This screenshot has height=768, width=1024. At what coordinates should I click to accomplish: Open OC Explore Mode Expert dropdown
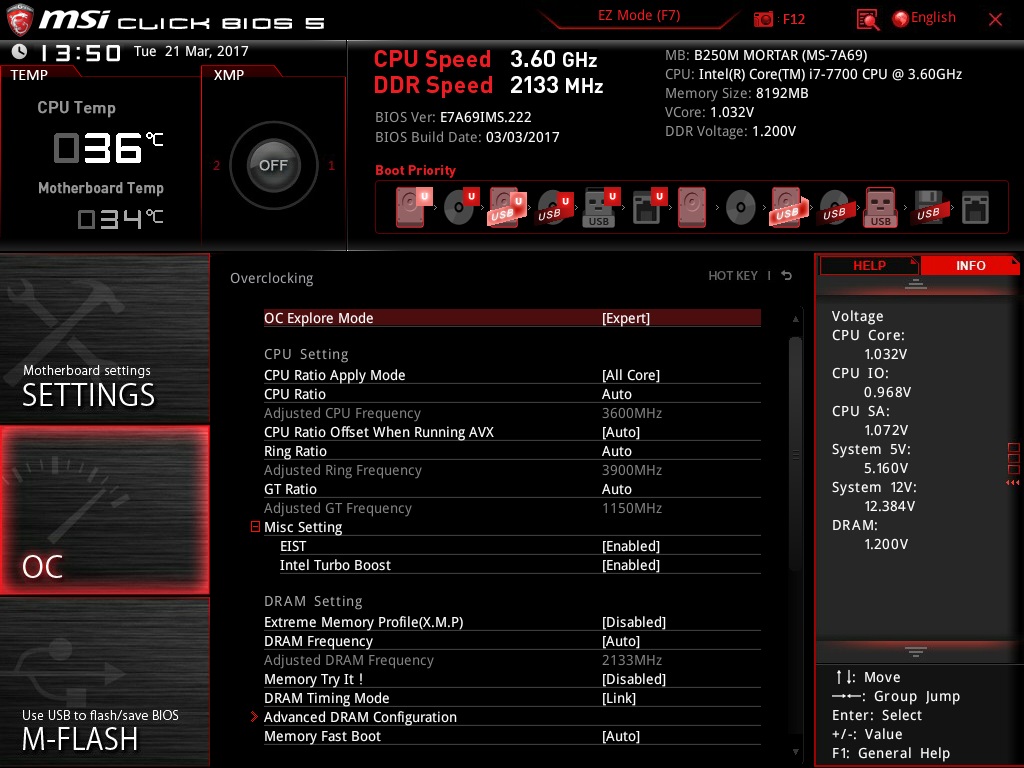click(x=512, y=318)
